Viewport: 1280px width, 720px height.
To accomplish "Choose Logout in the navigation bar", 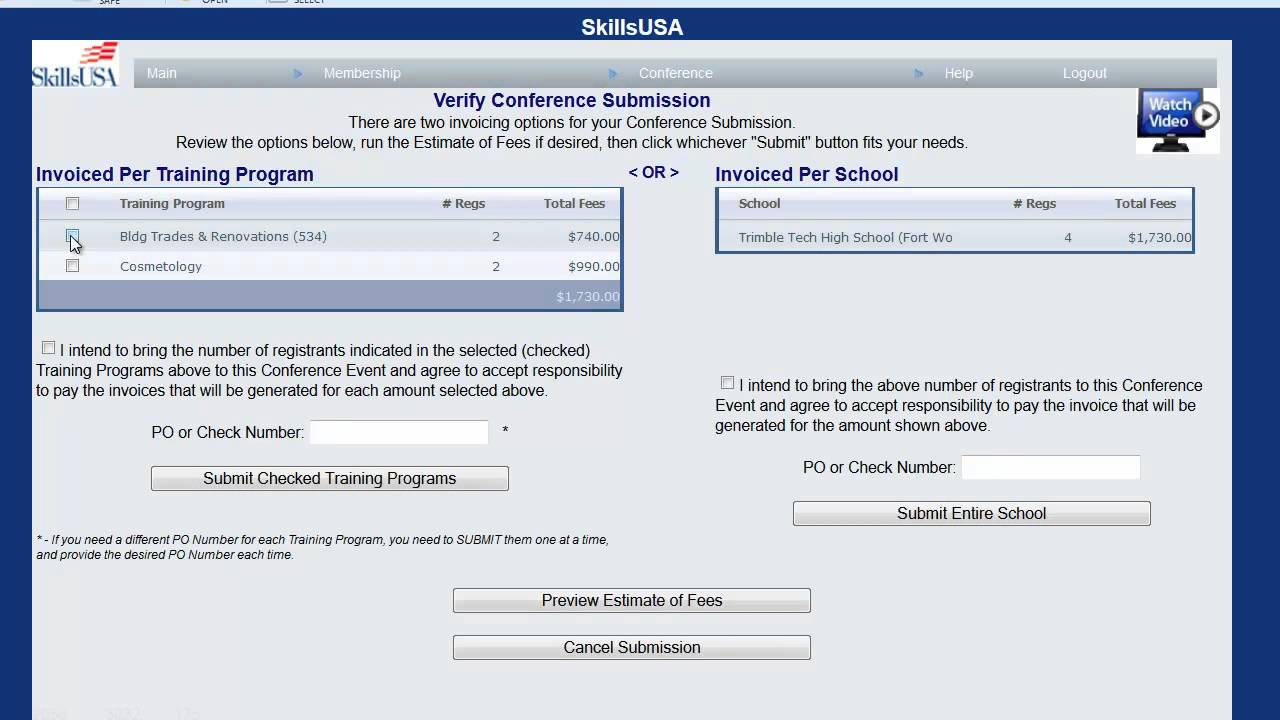I will pos(1085,73).
